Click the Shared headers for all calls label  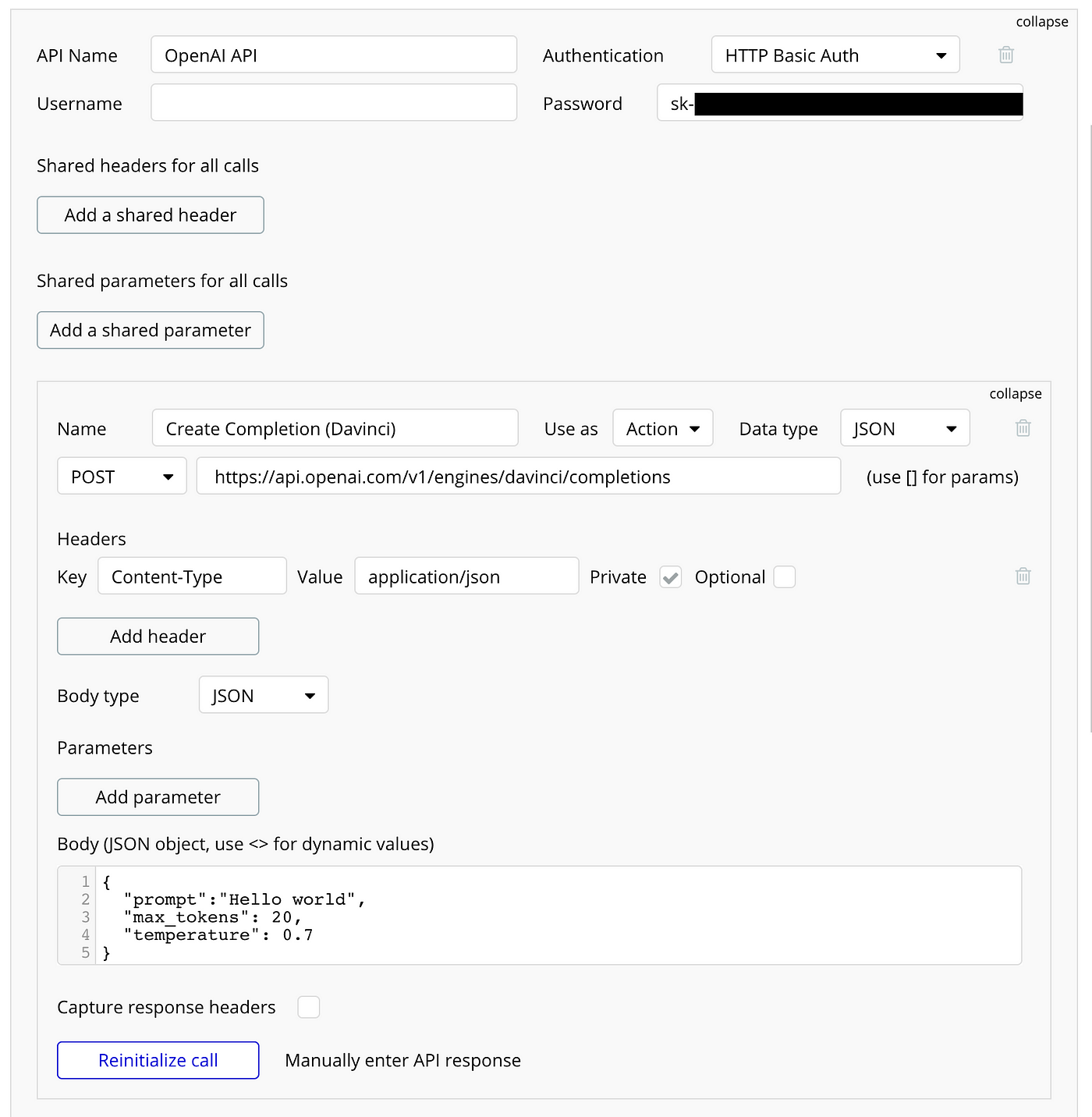tap(148, 166)
